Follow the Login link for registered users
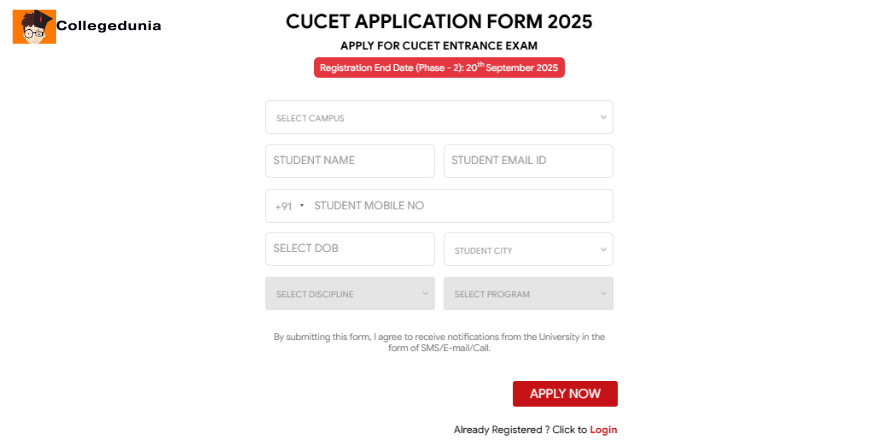Image resolution: width=880 pixels, height=440 pixels. pos(604,430)
